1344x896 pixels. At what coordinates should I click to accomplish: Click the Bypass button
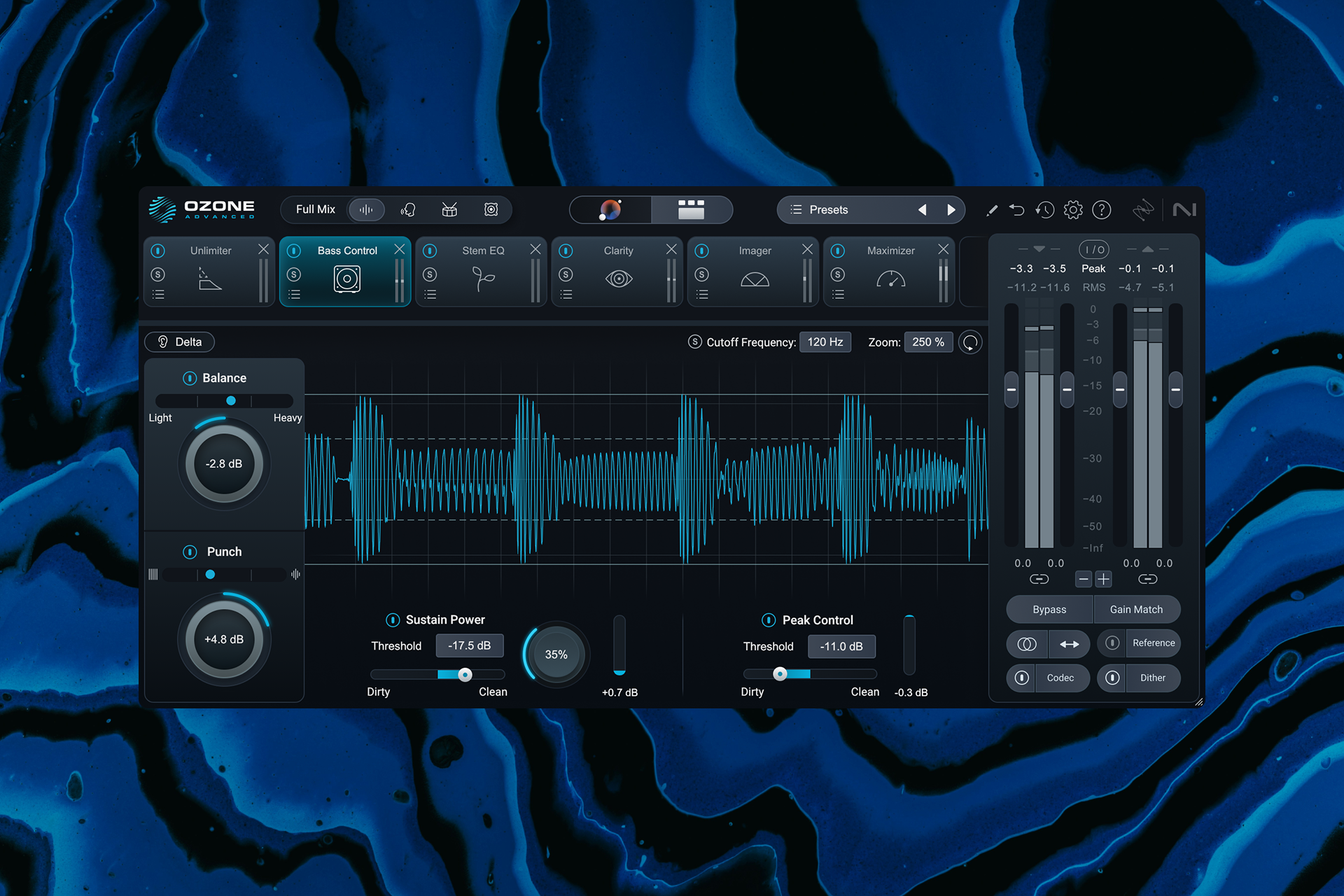pos(1049,609)
